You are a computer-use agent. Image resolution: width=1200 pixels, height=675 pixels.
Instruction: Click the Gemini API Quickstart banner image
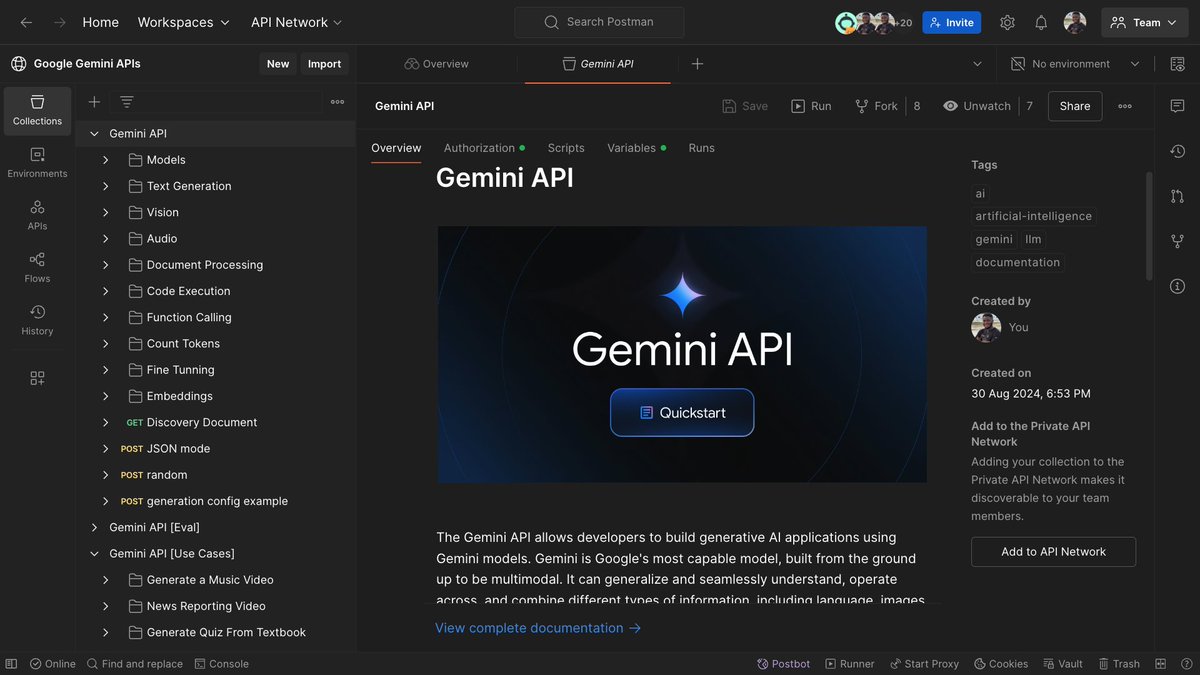(682, 354)
